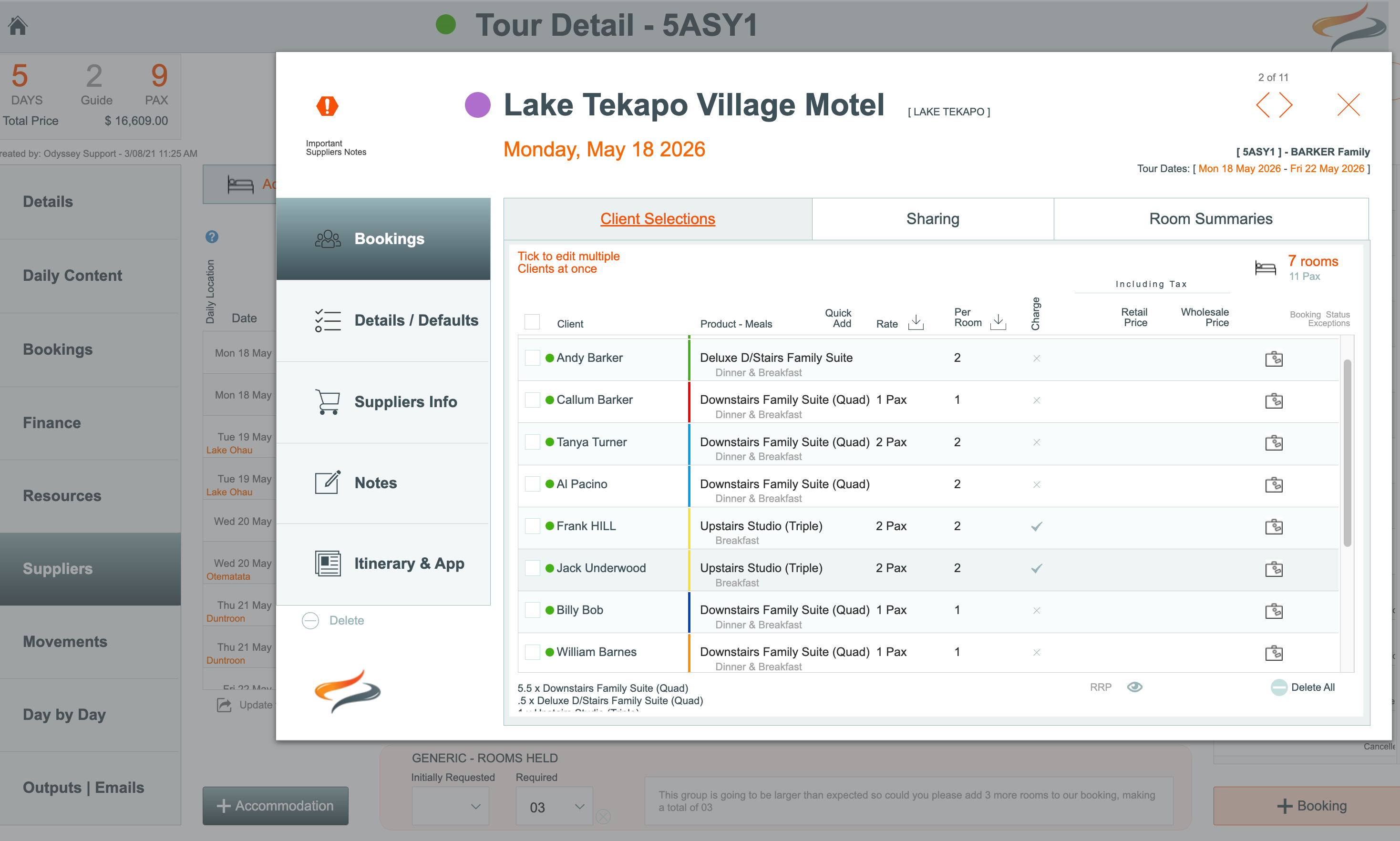This screenshot has height=841, width=1400.
Task: Click the purple color dot beside motel name
Action: point(477,105)
